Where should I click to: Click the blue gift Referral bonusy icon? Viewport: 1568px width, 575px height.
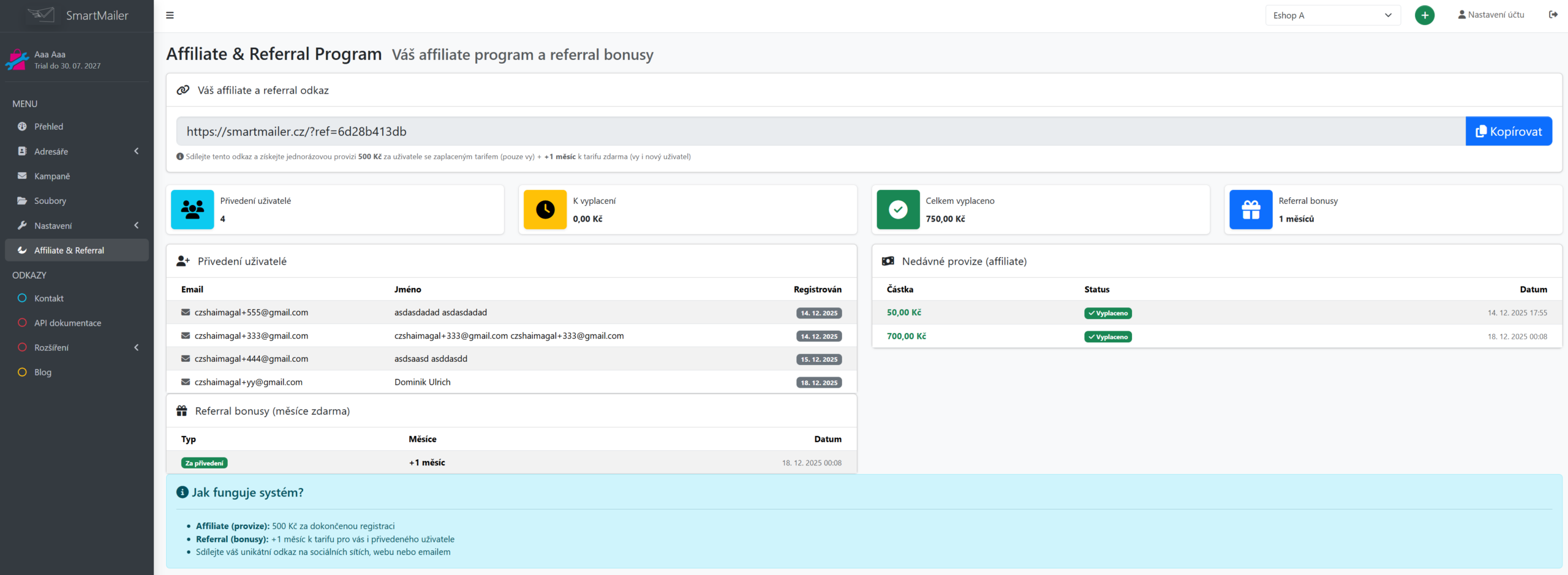tap(1250, 209)
